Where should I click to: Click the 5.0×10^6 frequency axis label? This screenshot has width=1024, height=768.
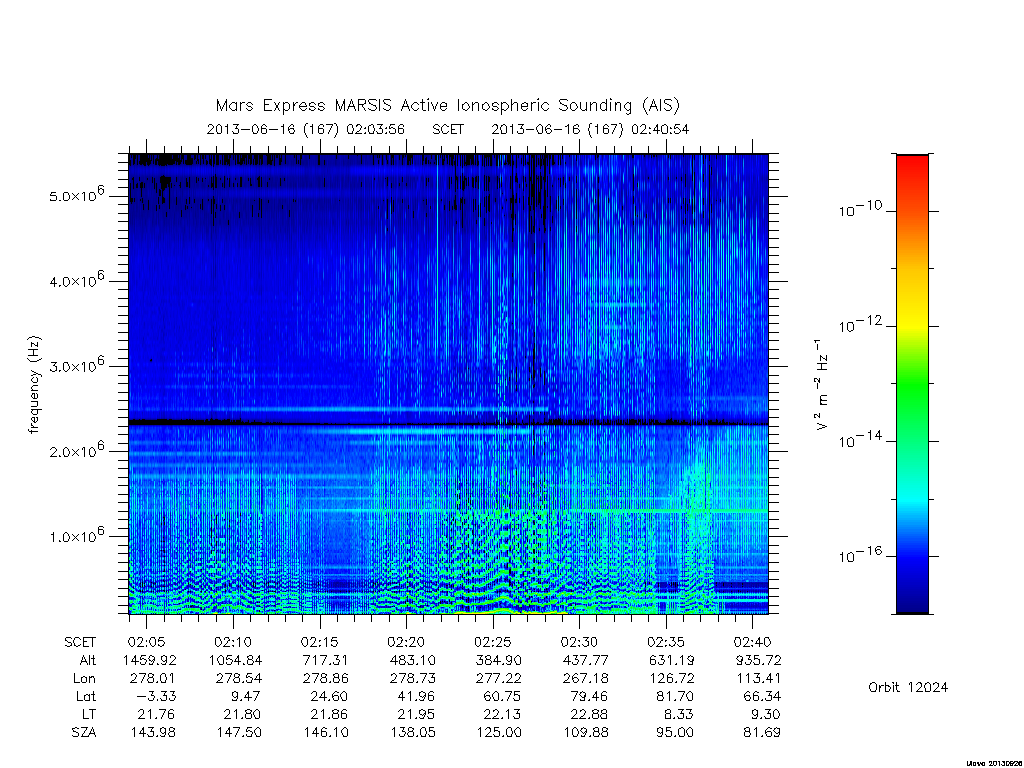pyautogui.click(x=76, y=194)
